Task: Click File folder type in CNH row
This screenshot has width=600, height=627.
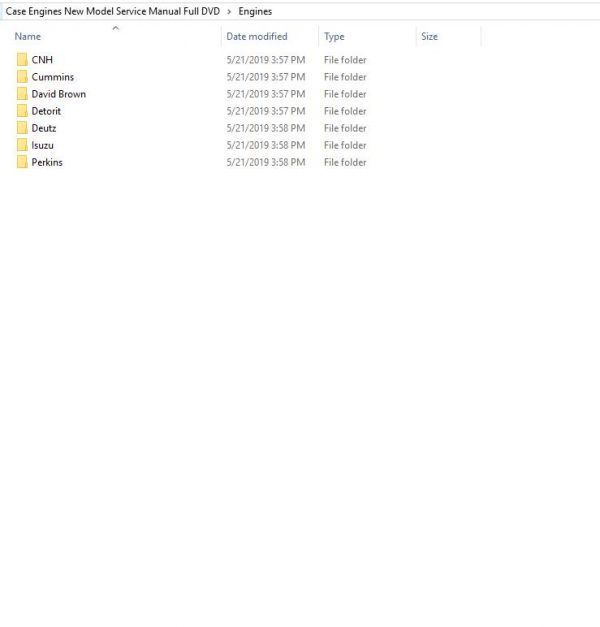Action: (345, 60)
